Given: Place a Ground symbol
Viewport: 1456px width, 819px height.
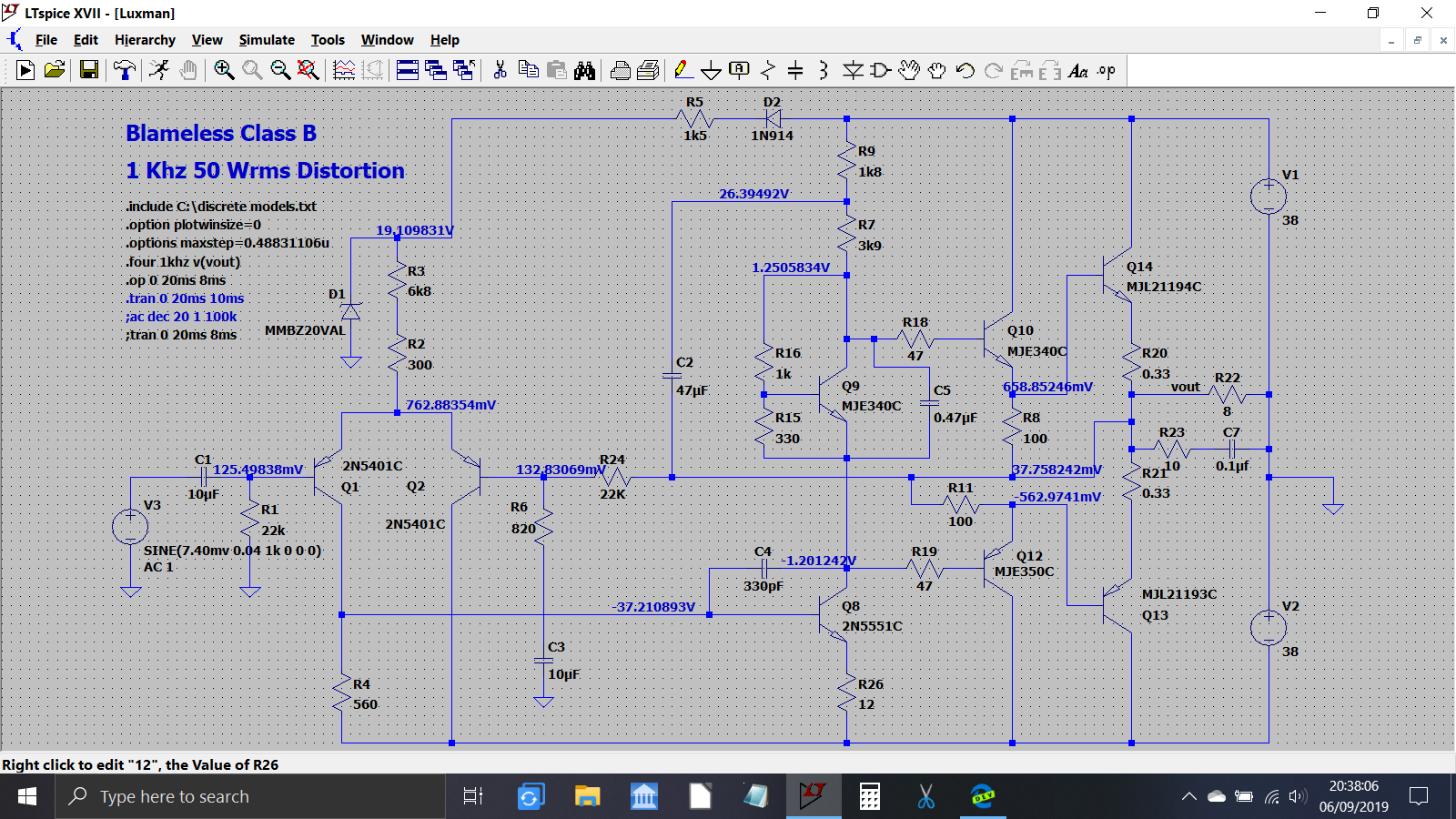Looking at the screenshot, I should [x=712, y=70].
